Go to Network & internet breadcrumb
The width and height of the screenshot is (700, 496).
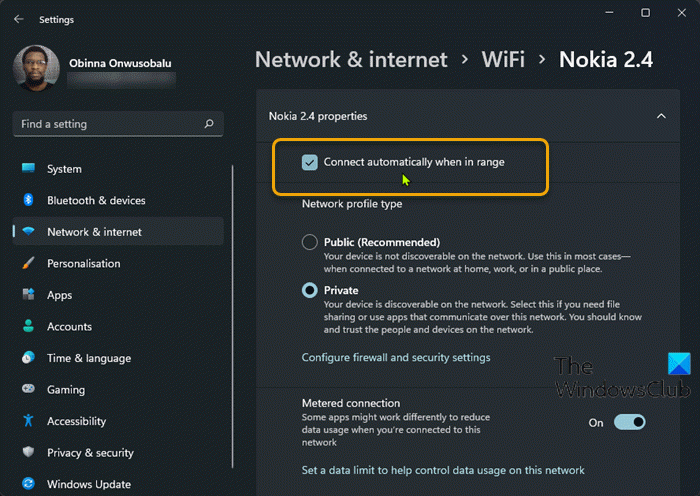(351, 59)
